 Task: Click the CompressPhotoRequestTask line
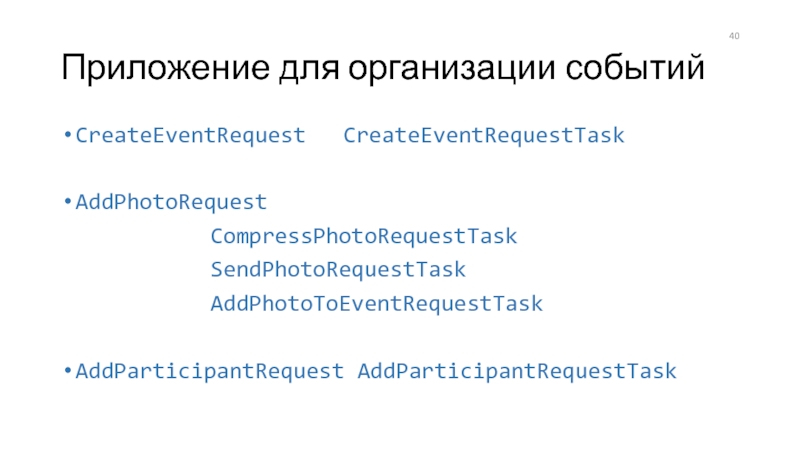click(364, 236)
